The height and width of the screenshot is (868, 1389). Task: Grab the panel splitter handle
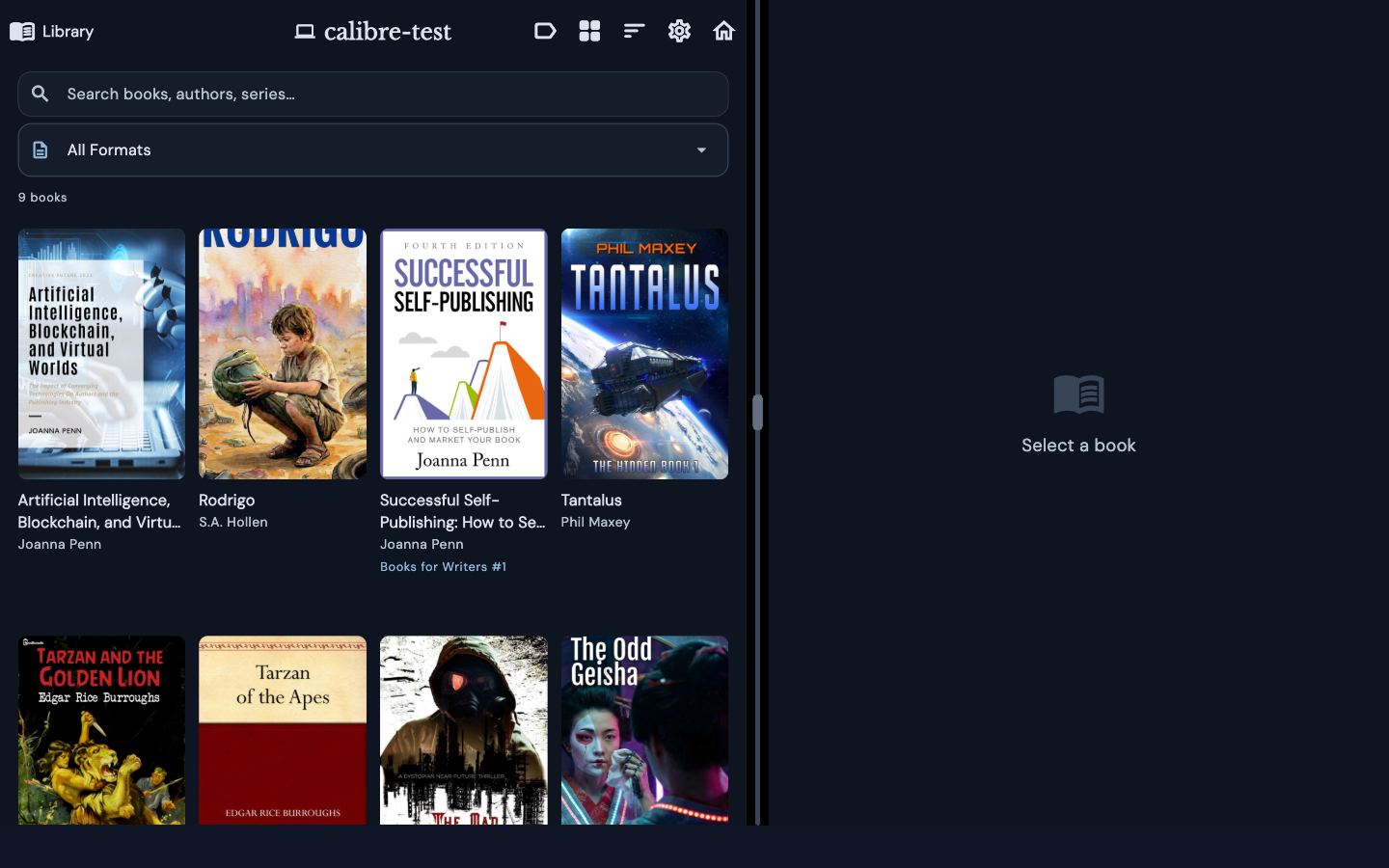758,413
